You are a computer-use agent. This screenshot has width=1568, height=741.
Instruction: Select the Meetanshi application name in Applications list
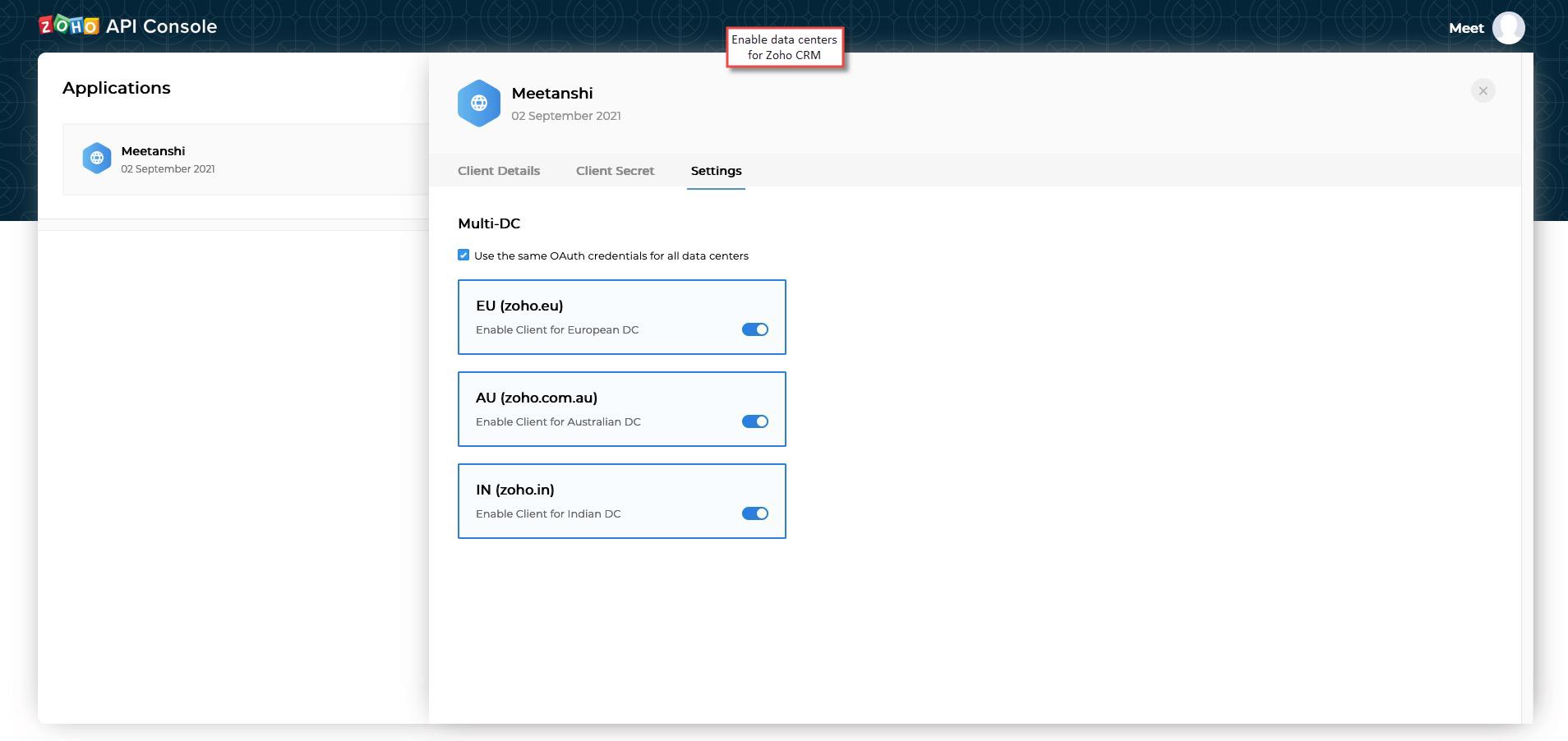[x=153, y=151]
